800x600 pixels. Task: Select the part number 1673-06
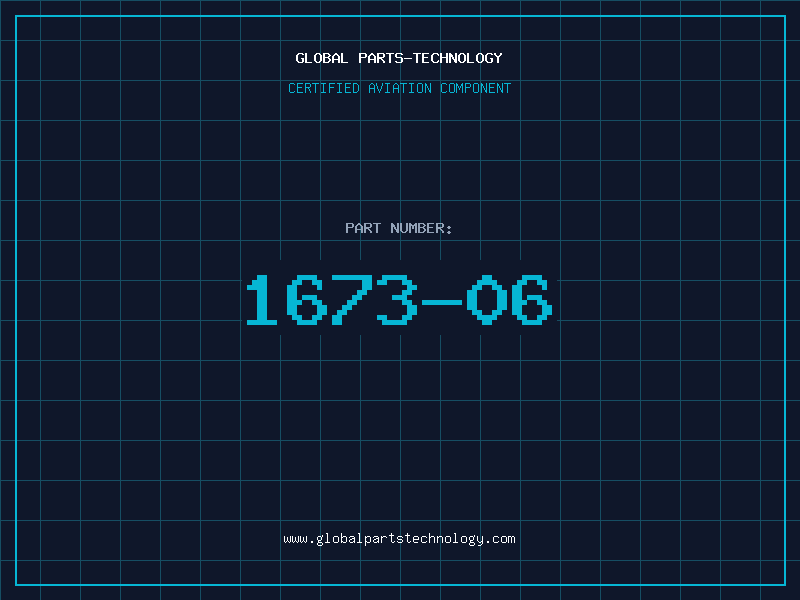point(399,299)
